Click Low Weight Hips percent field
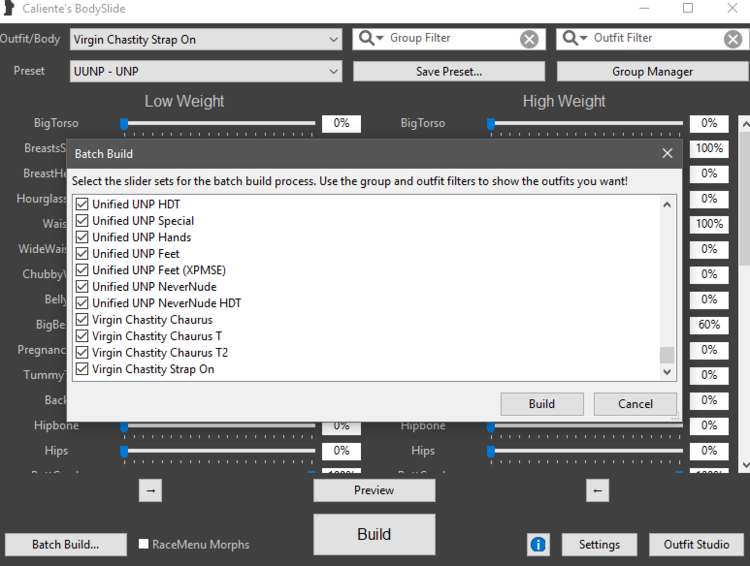Image resolution: width=750 pixels, height=566 pixels. click(342, 451)
